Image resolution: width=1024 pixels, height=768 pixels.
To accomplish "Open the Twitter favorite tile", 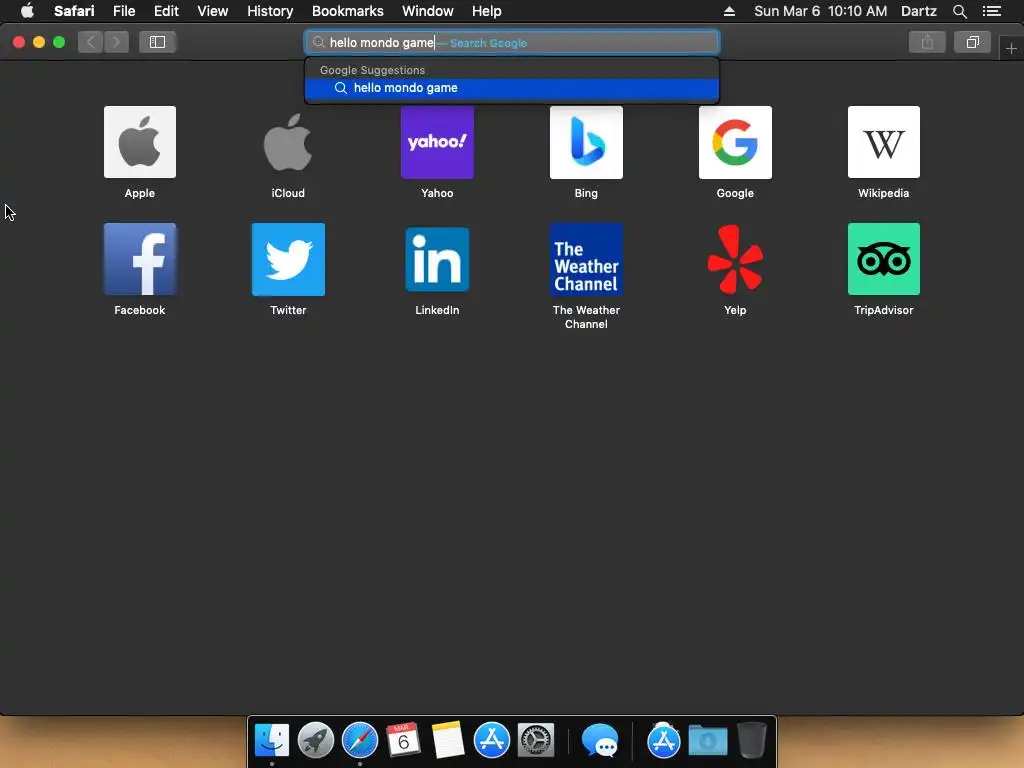I will (288, 259).
